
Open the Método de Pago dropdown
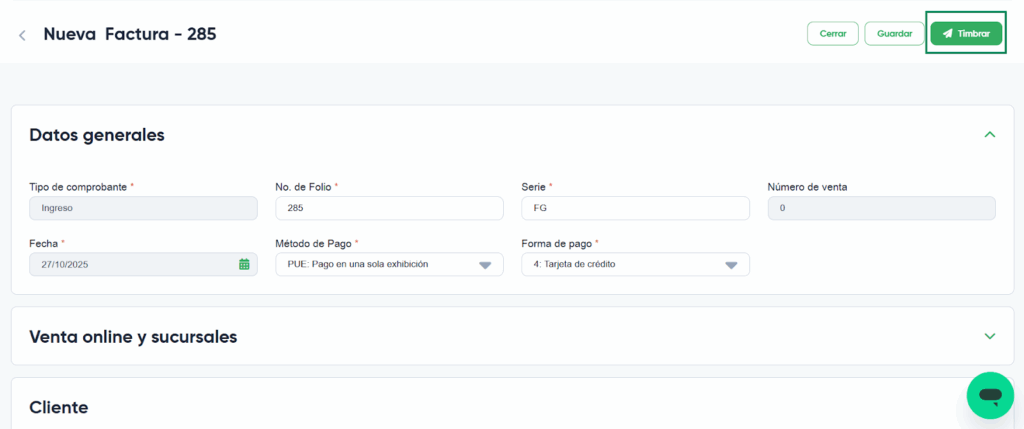pos(389,264)
